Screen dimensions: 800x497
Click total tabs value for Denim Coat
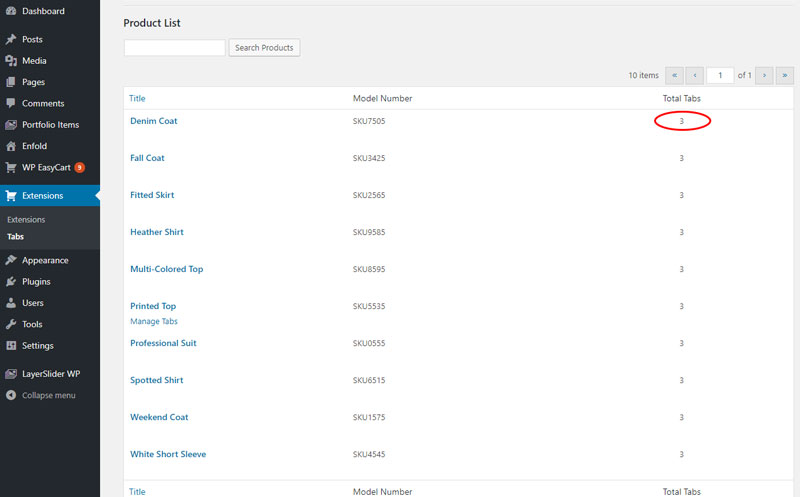point(682,121)
